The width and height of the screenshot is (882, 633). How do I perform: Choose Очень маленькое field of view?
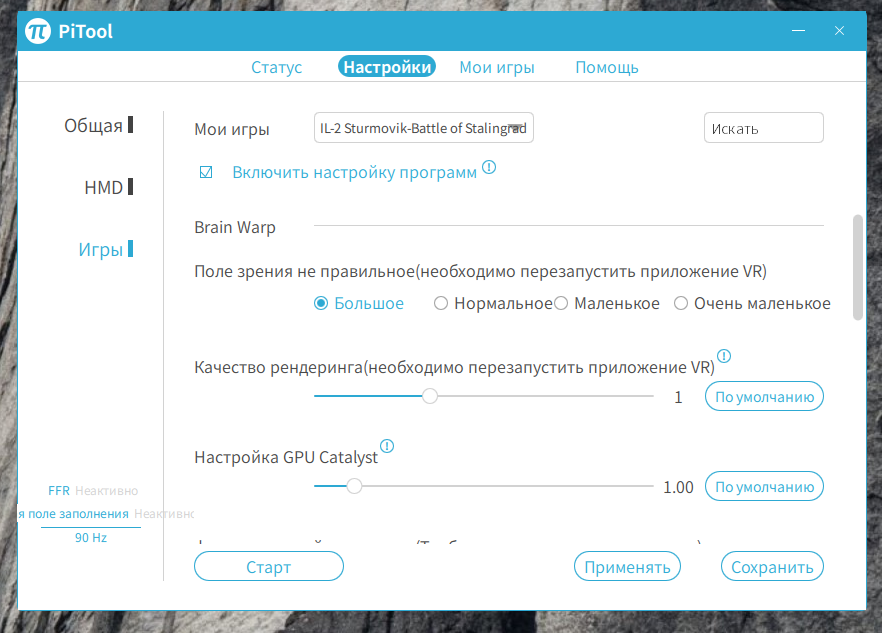pyautogui.click(x=680, y=302)
